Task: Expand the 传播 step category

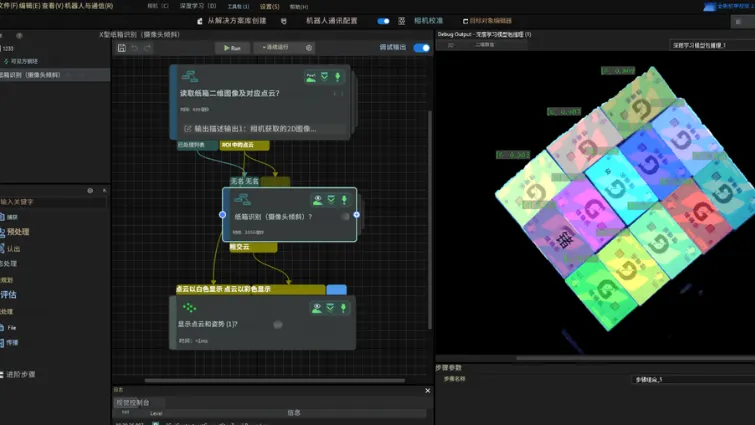Action: [x=9, y=343]
